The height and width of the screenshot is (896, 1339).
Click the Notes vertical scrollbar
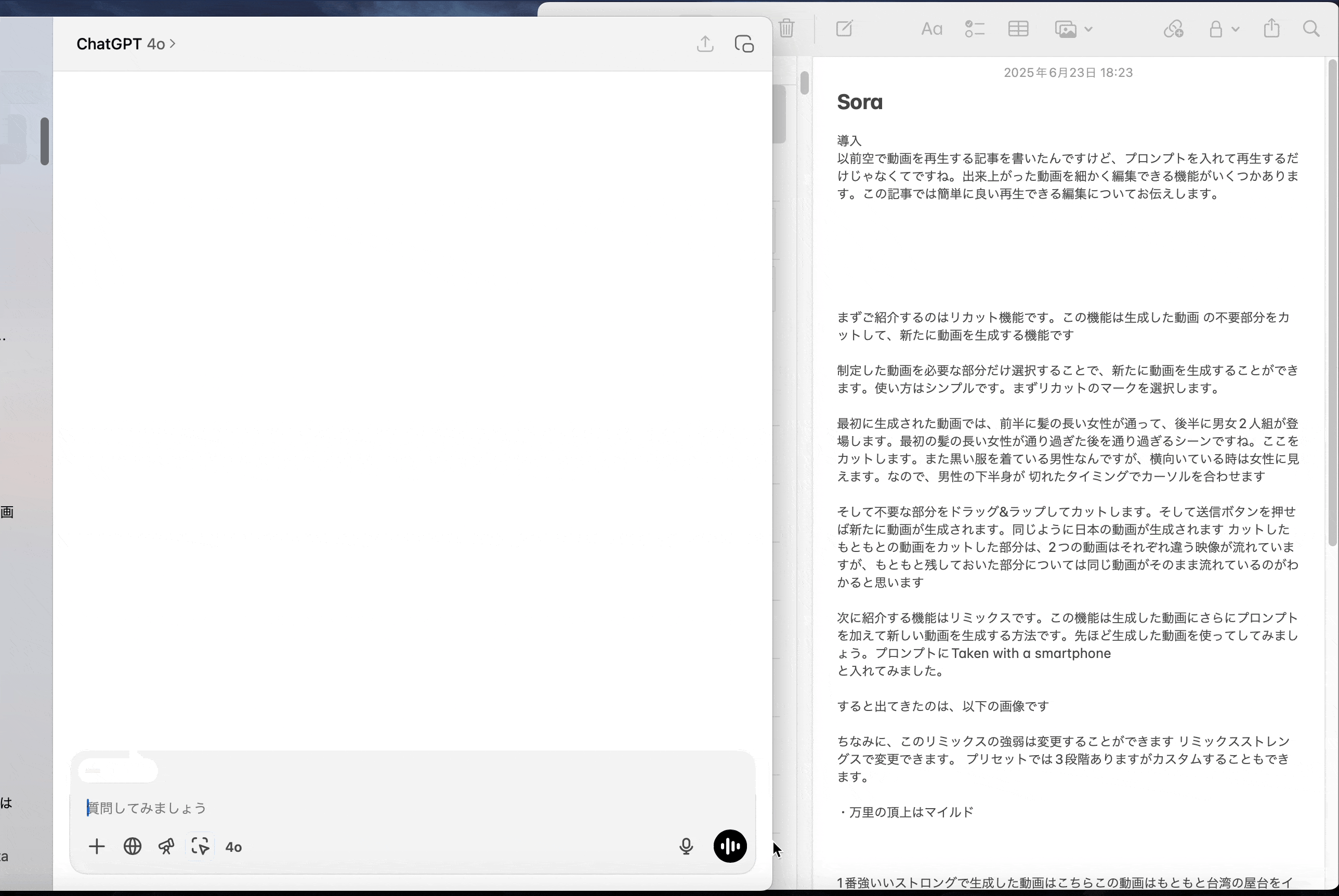(1332, 303)
